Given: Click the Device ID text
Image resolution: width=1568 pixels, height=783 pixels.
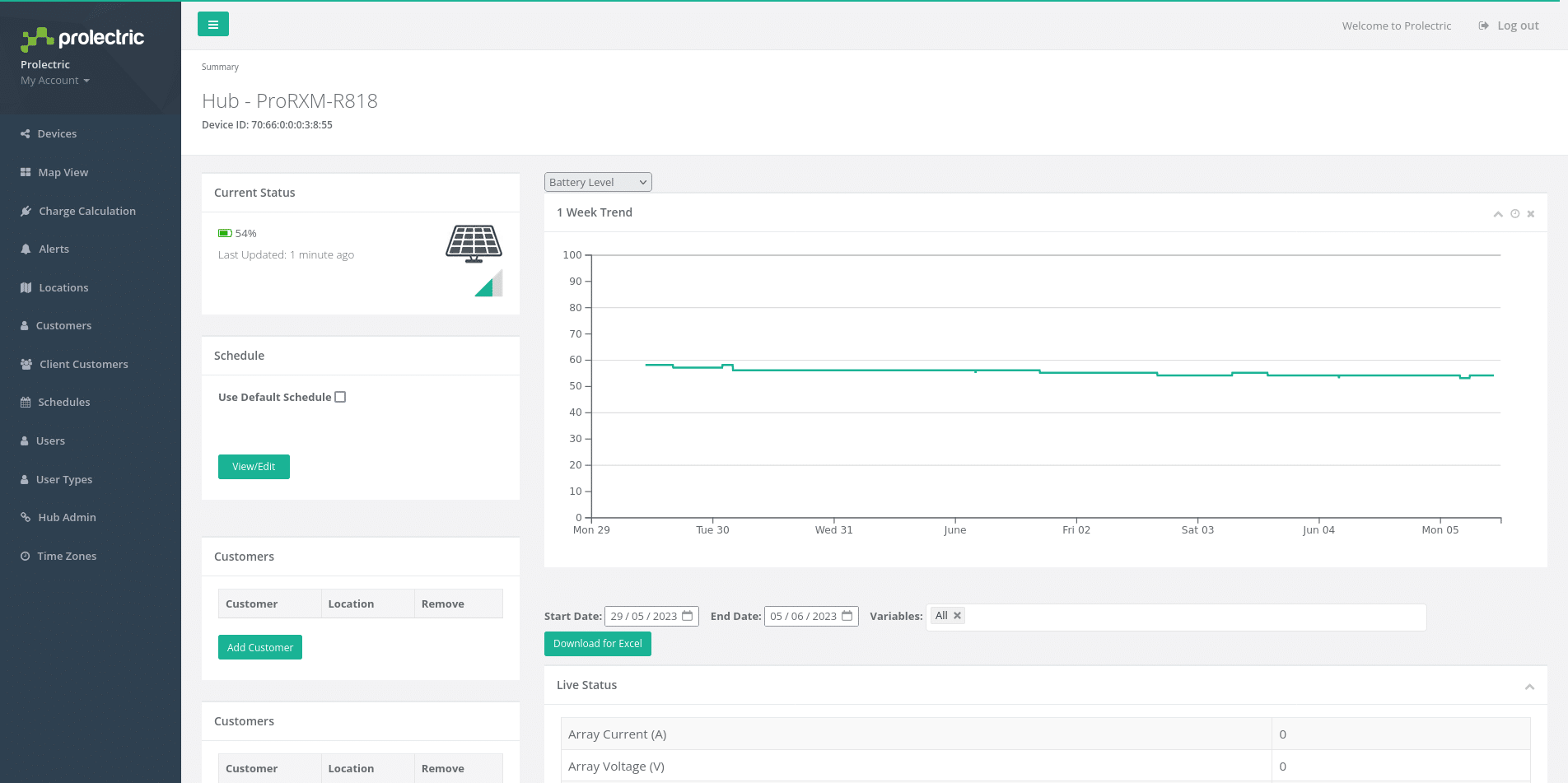Looking at the screenshot, I should coord(267,125).
